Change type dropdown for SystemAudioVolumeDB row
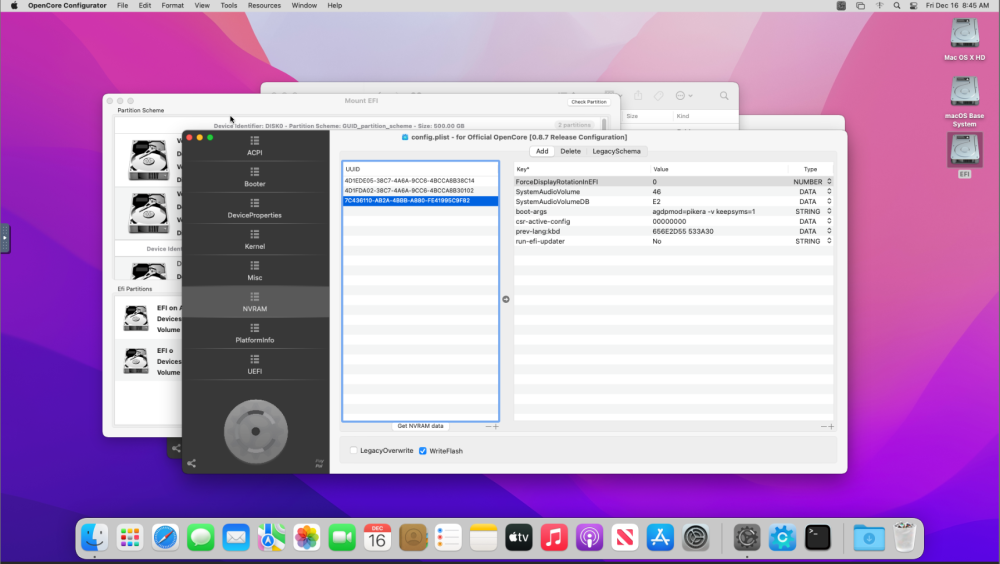 (829, 202)
